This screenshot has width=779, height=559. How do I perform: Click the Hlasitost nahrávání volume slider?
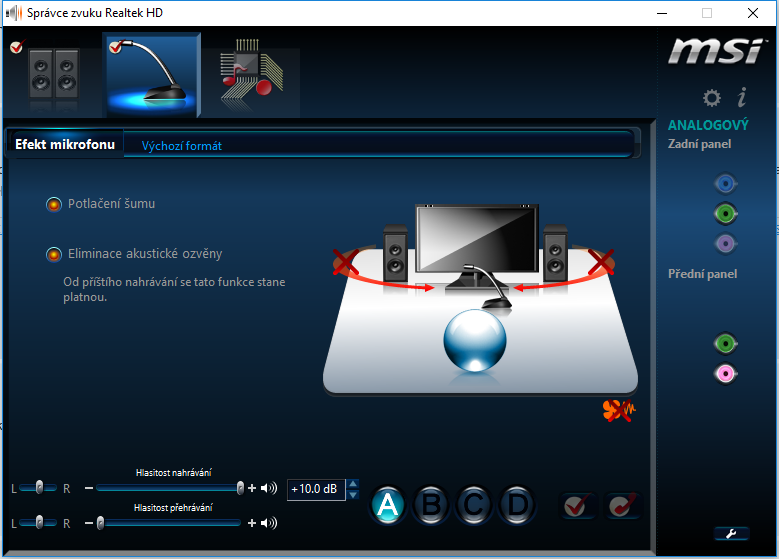tap(168, 488)
